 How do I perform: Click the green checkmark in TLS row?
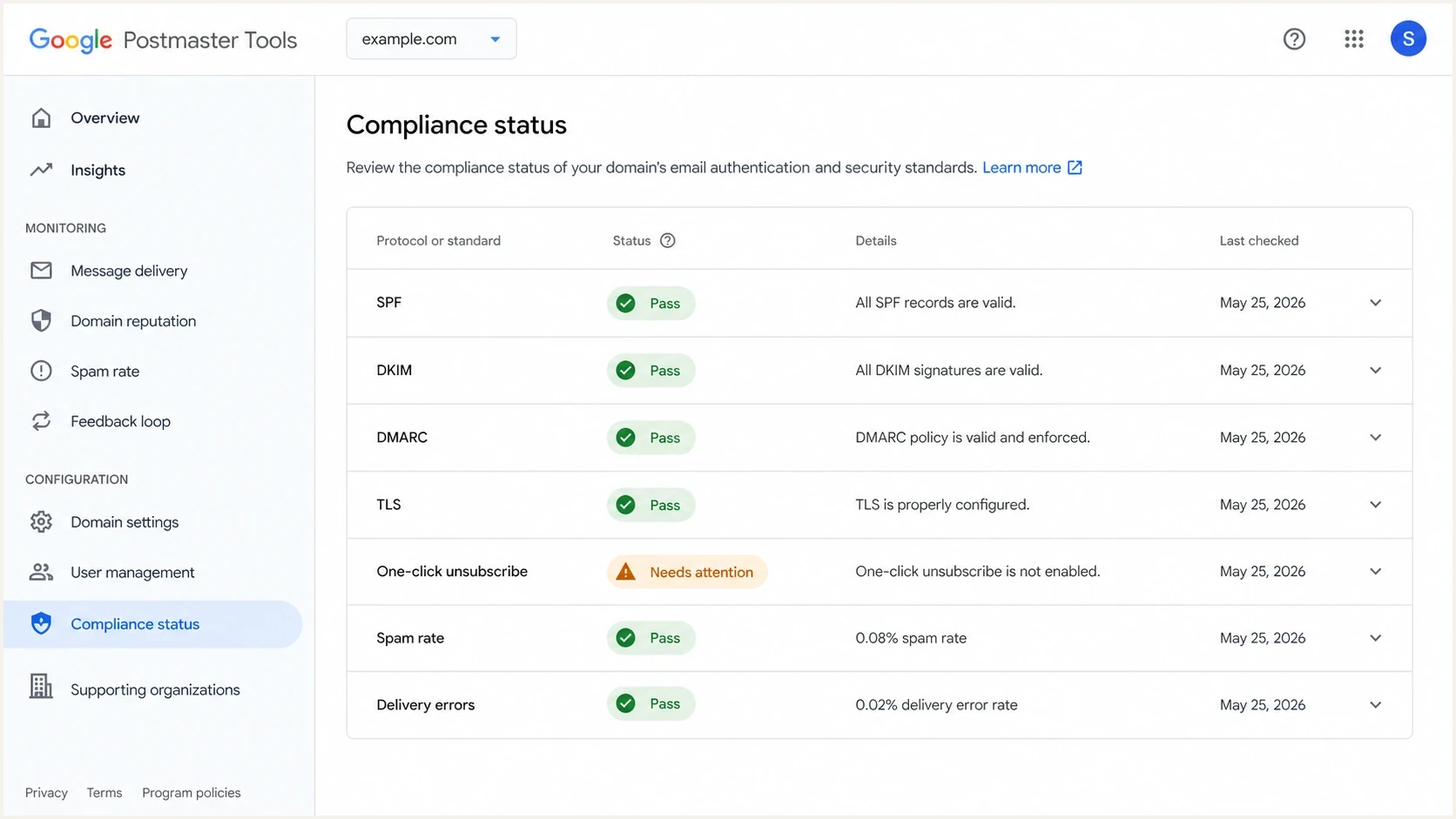tap(625, 504)
